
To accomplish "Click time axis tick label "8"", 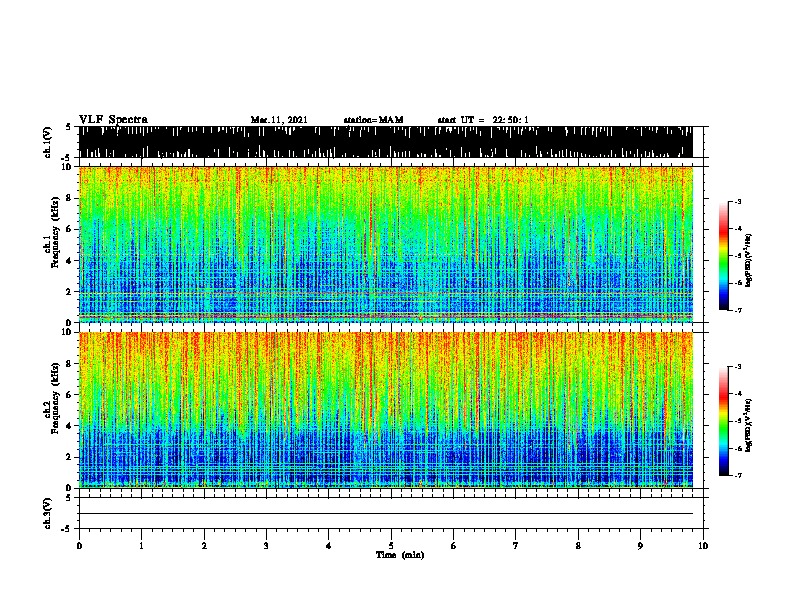I will [578, 546].
